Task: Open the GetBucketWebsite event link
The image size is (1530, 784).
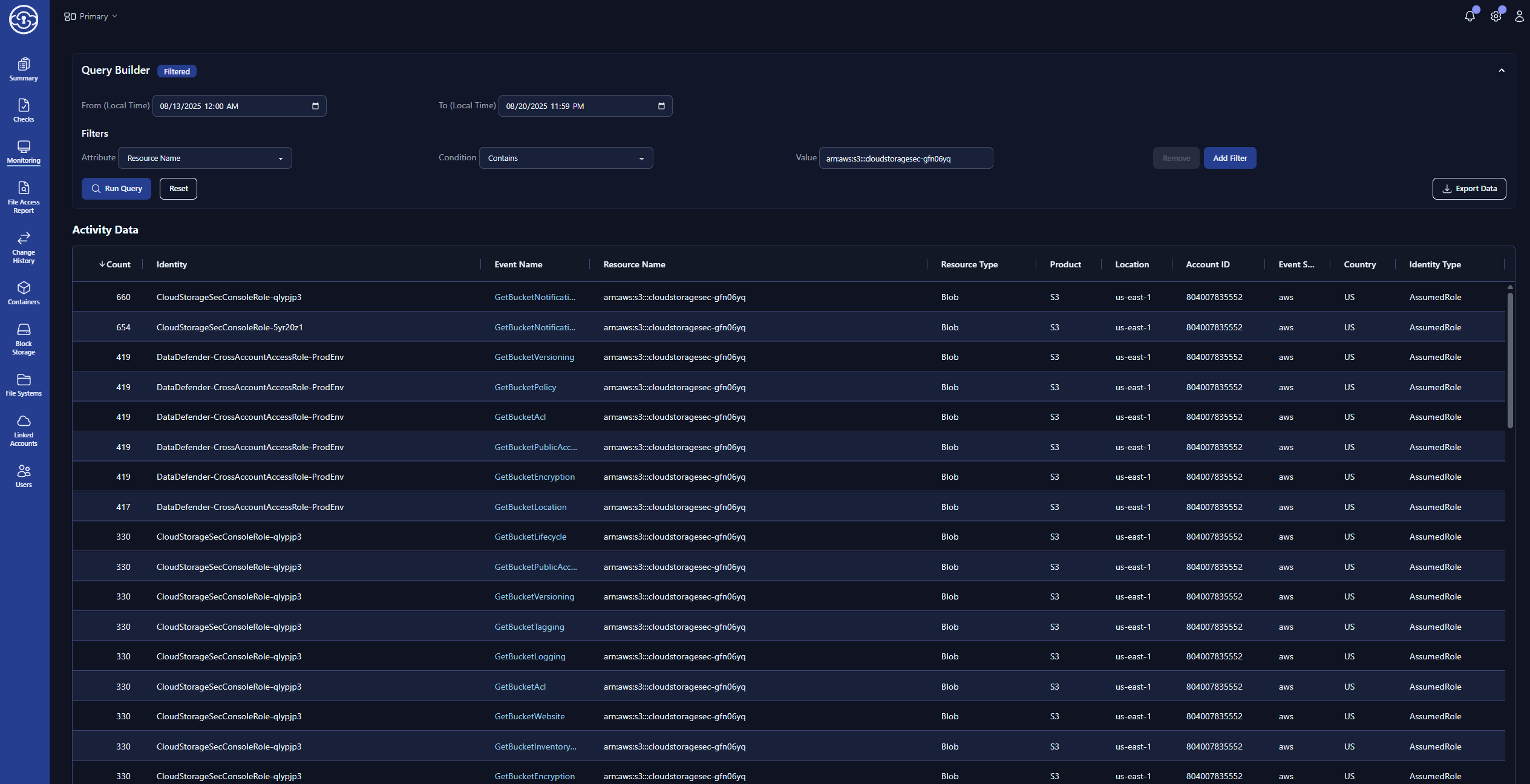Action: (x=529, y=716)
